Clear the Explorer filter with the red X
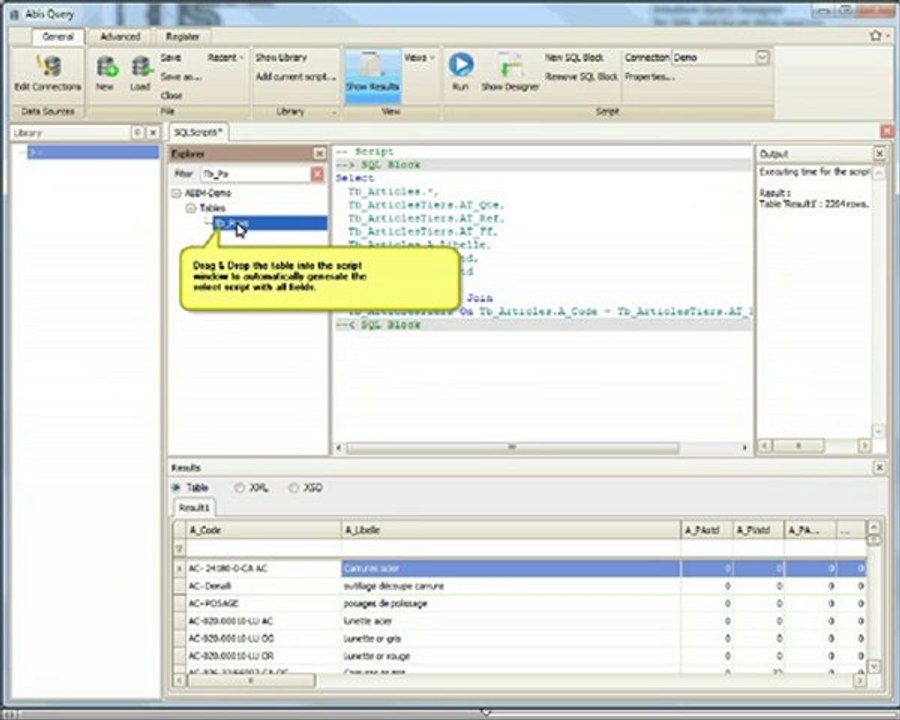This screenshot has width=900, height=720. pos(317,174)
